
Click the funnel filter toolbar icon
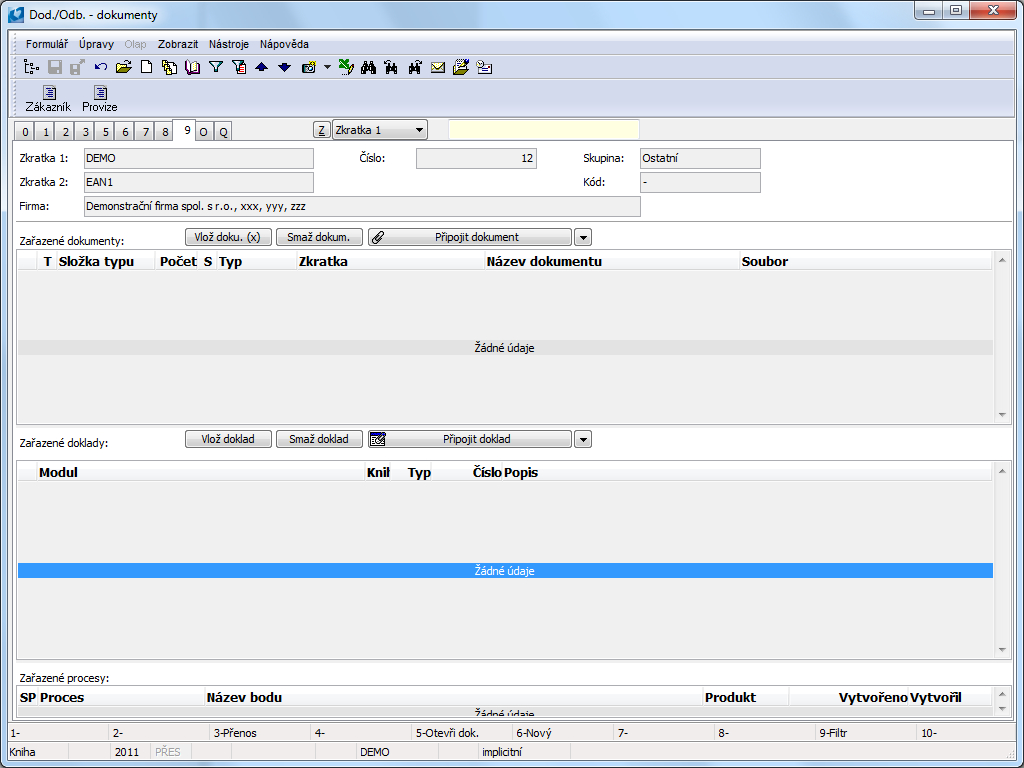coord(215,67)
